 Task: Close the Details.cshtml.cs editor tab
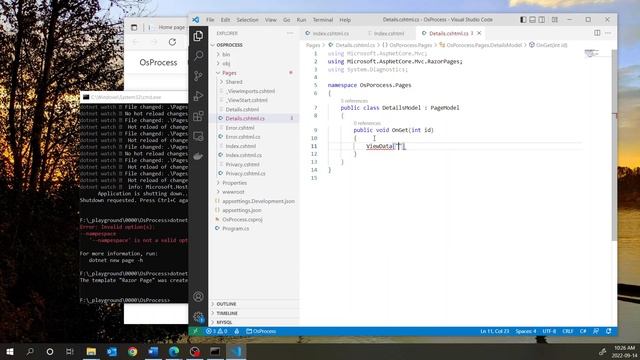(479, 33)
